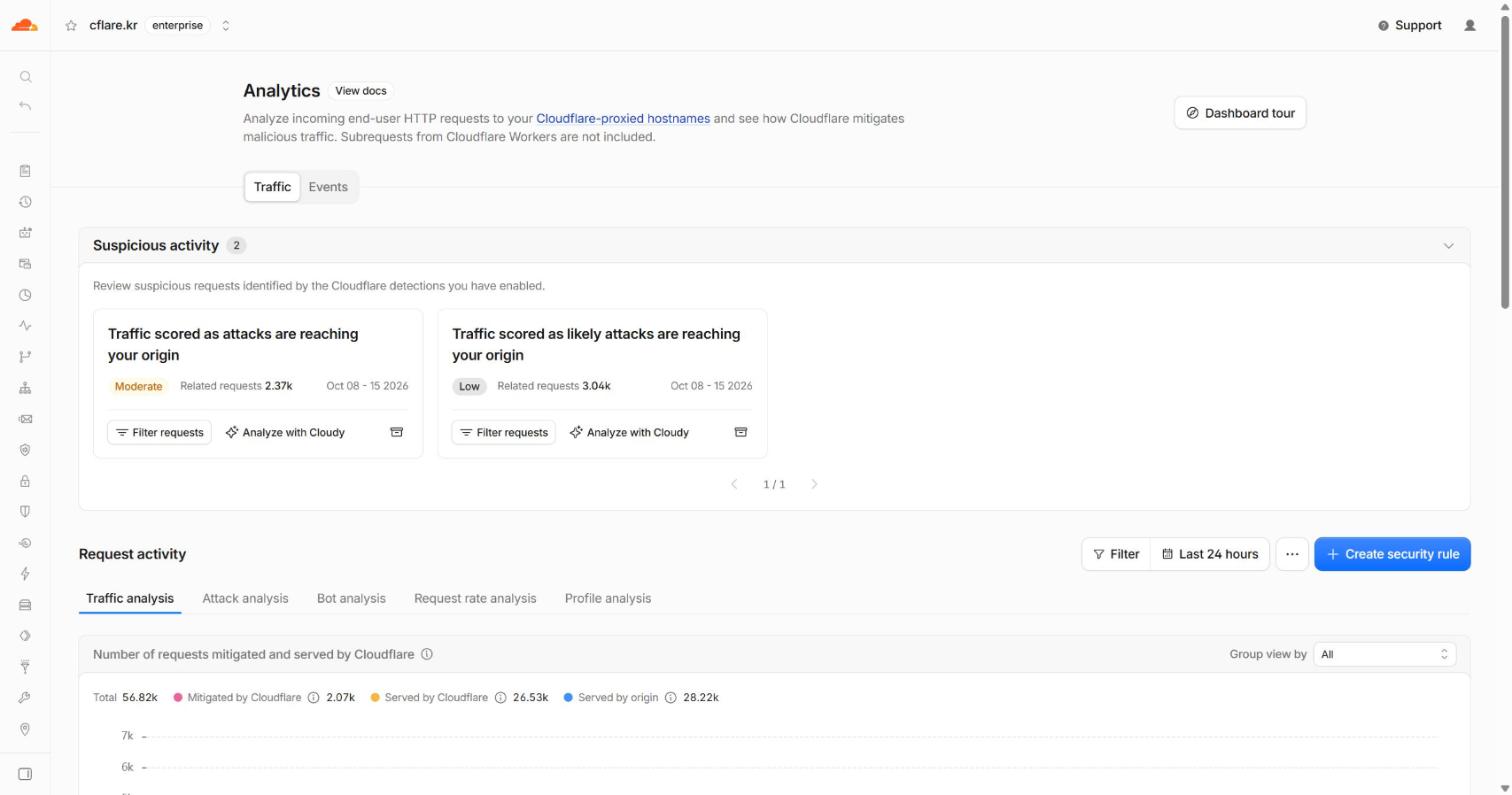Show info for Mitigated by Cloudflare
The width and height of the screenshot is (1512, 795).
pos(313,698)
